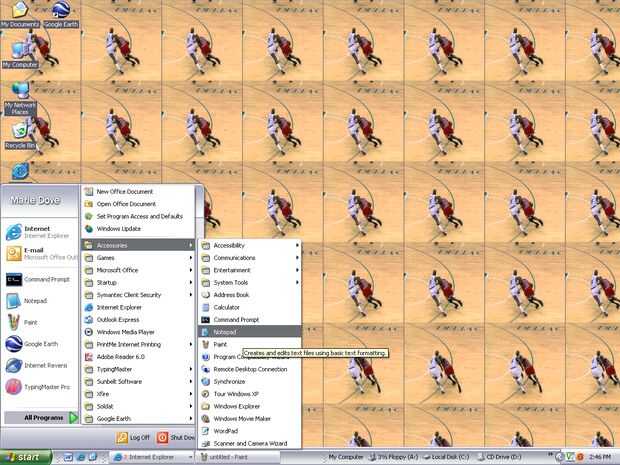This screenshot has width=620, height=465.
Task: Open My Computer desktop icon
Action: 20,55
